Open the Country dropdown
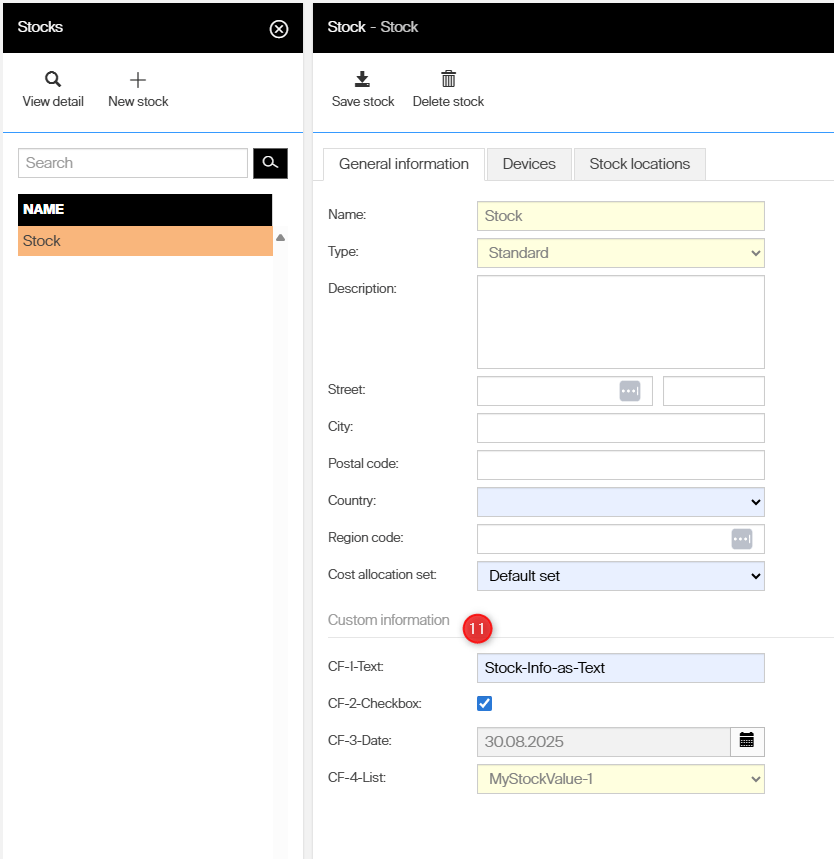The height and width of the screenshot is (859, 834). (620, 501)
